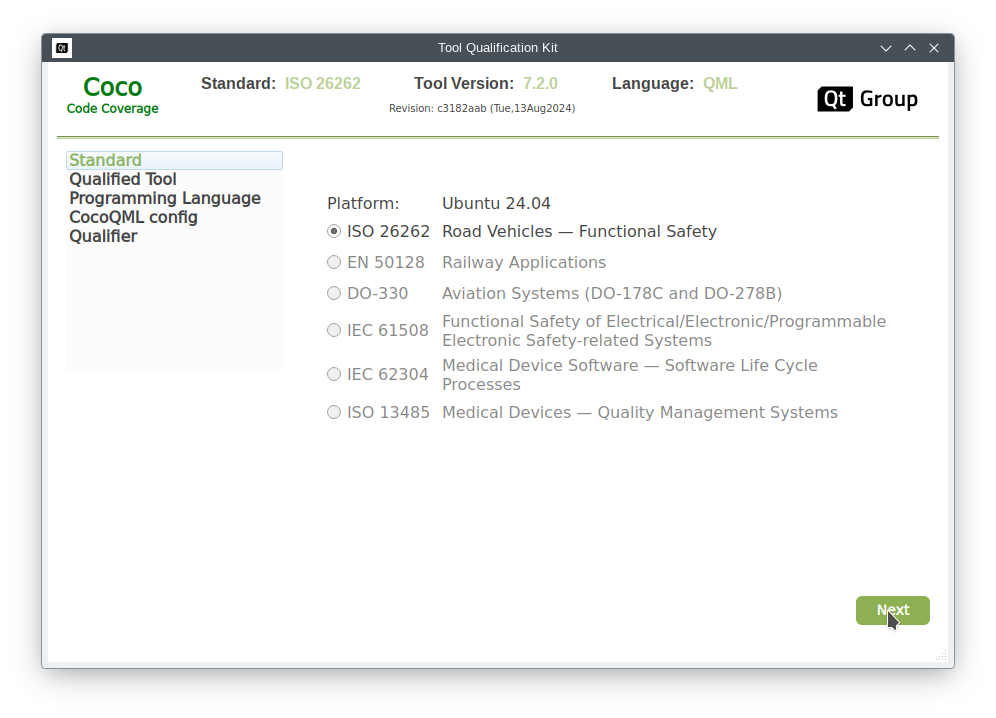The height and width of the screenshot is (718, 996).
Task: Open the Standard step in sidebar
Action: pyautogui.click(x=106, y=160)
